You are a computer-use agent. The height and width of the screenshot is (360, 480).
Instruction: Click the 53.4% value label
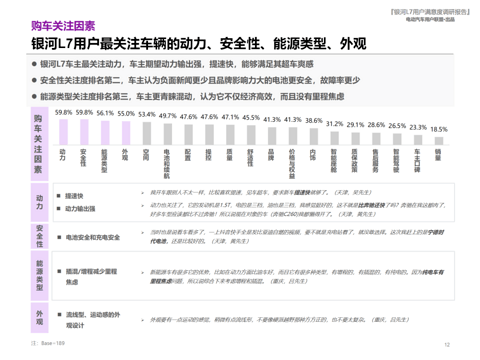pos(147,115)
